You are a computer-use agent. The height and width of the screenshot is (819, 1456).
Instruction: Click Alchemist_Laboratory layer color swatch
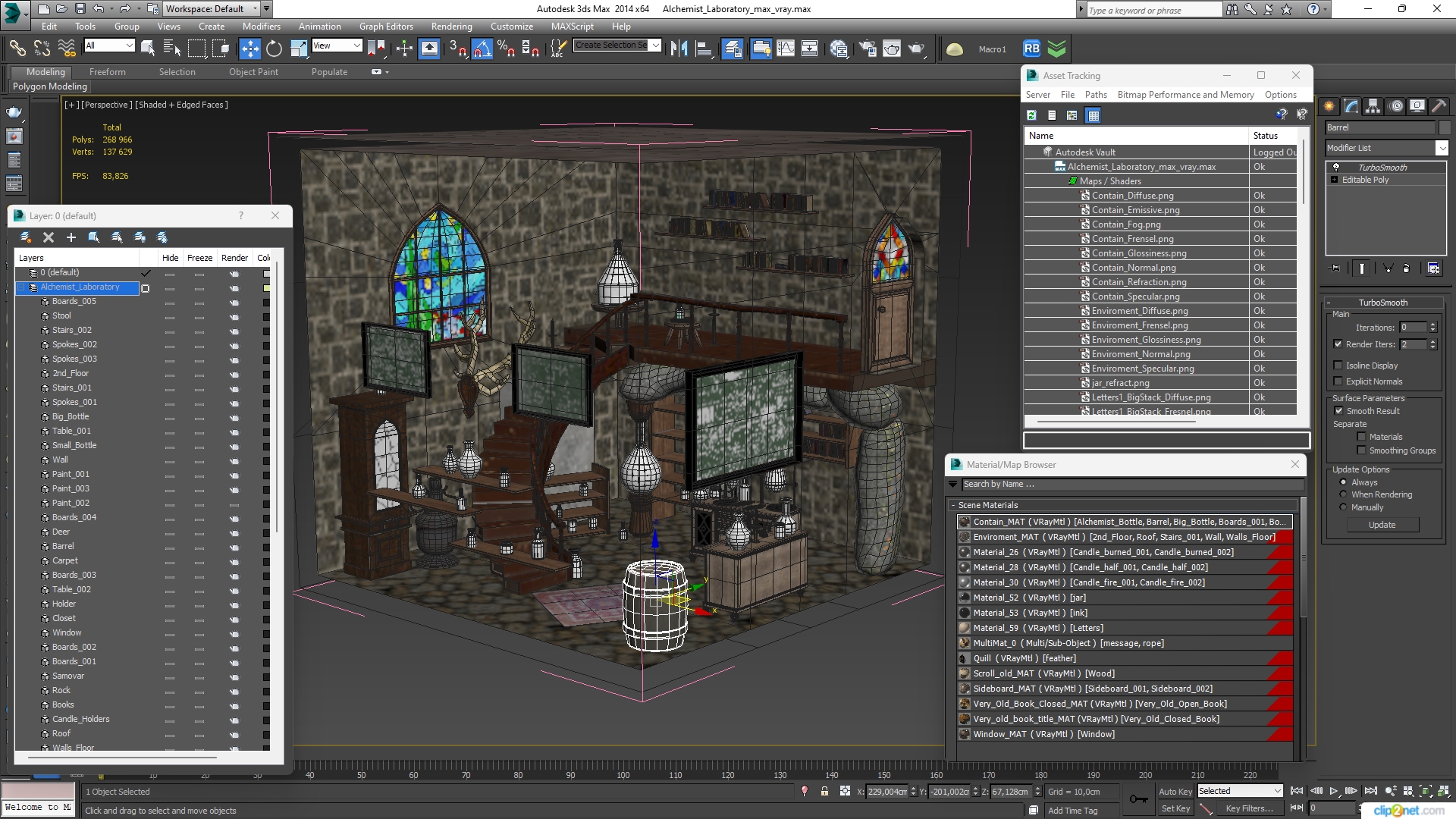[266, 287]
